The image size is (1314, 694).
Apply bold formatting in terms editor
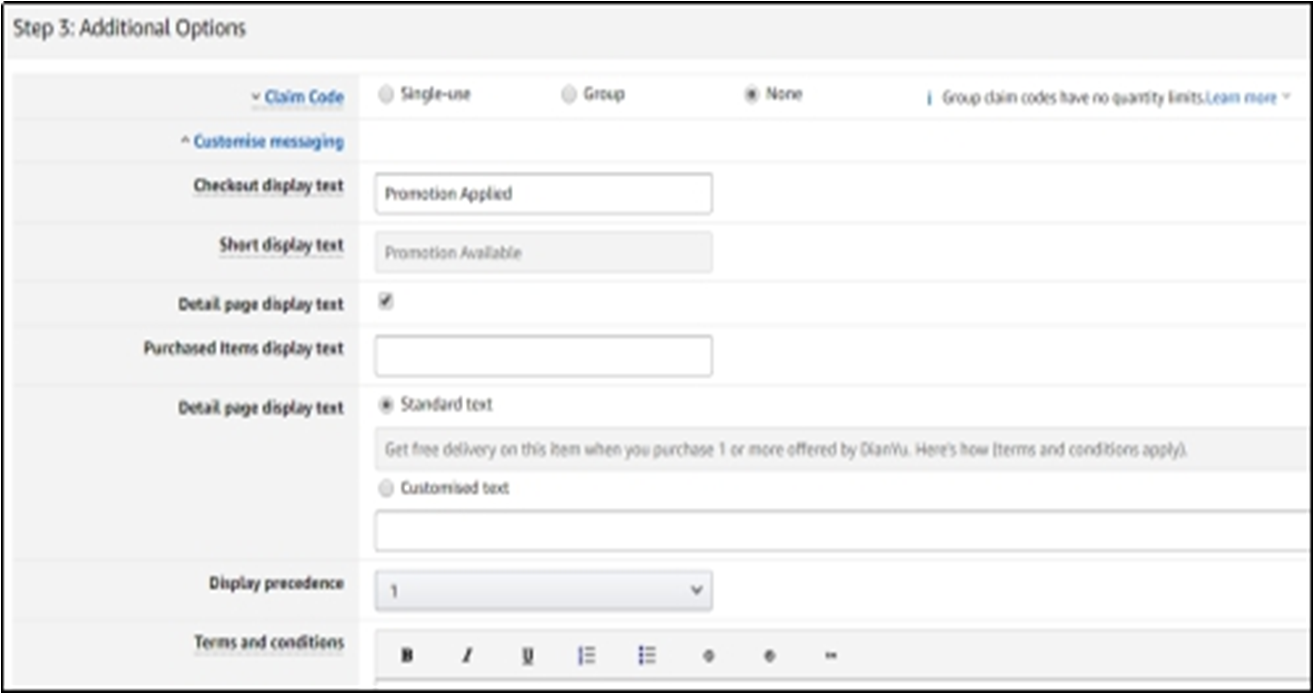tap(407, 655)
